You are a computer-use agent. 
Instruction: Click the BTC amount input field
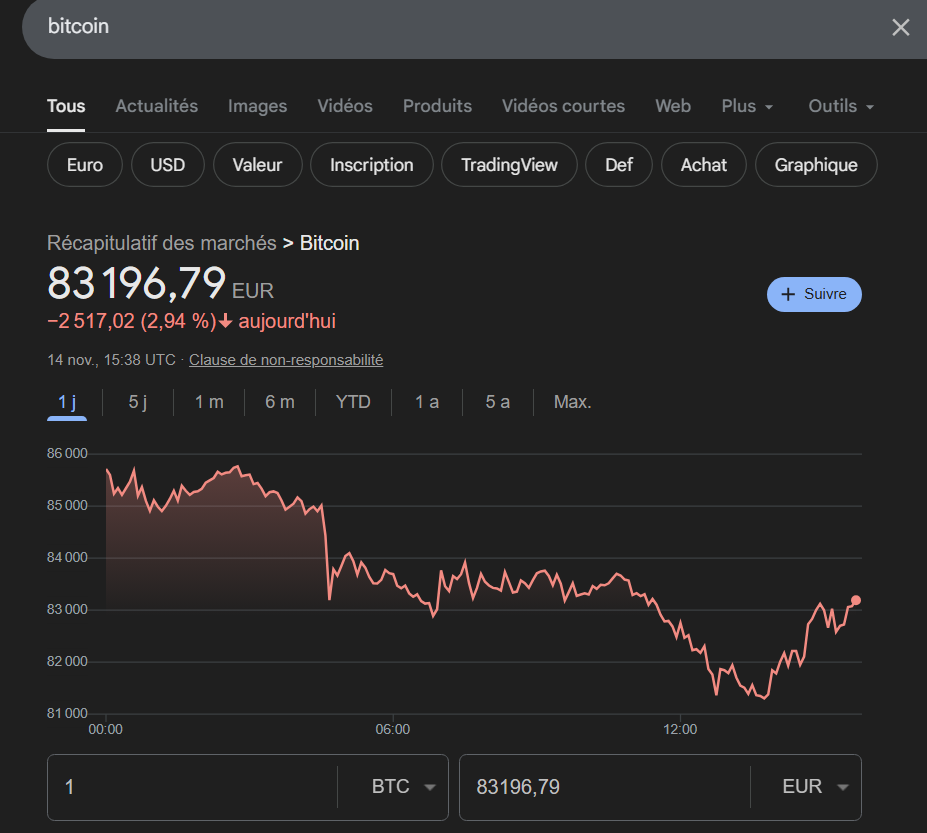(190, 787)
